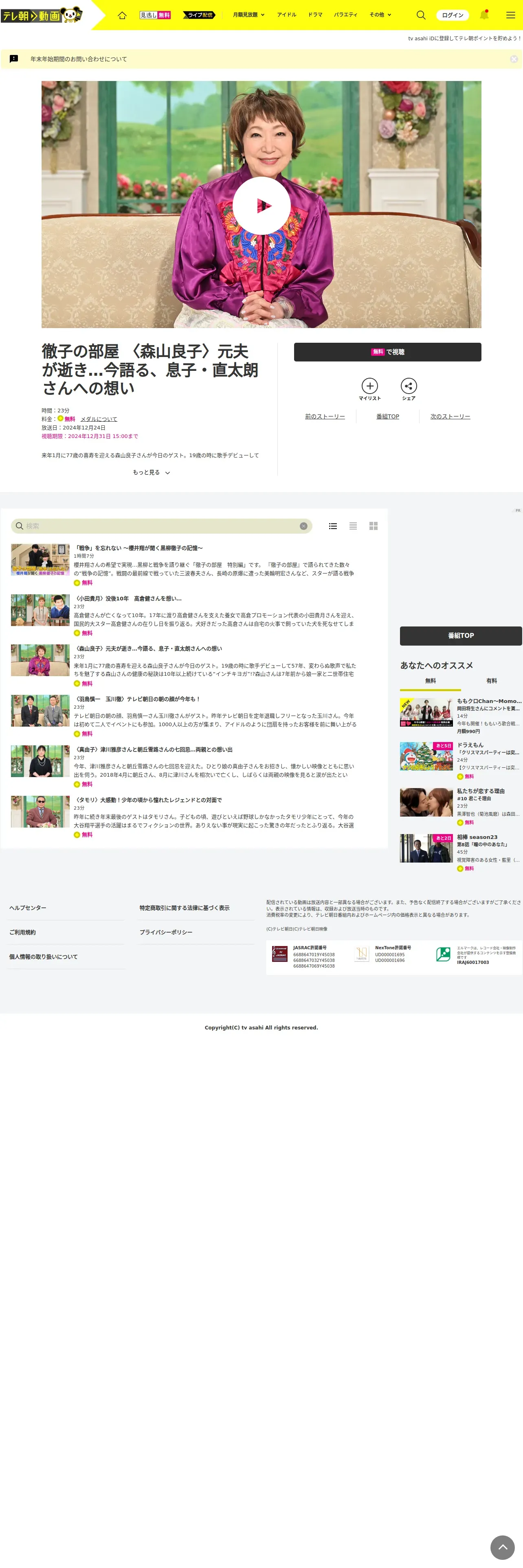Expand the その他 dropdown menu
Image resolution: width=523 pixels, height=1568 pixels.
coord(380,15)
